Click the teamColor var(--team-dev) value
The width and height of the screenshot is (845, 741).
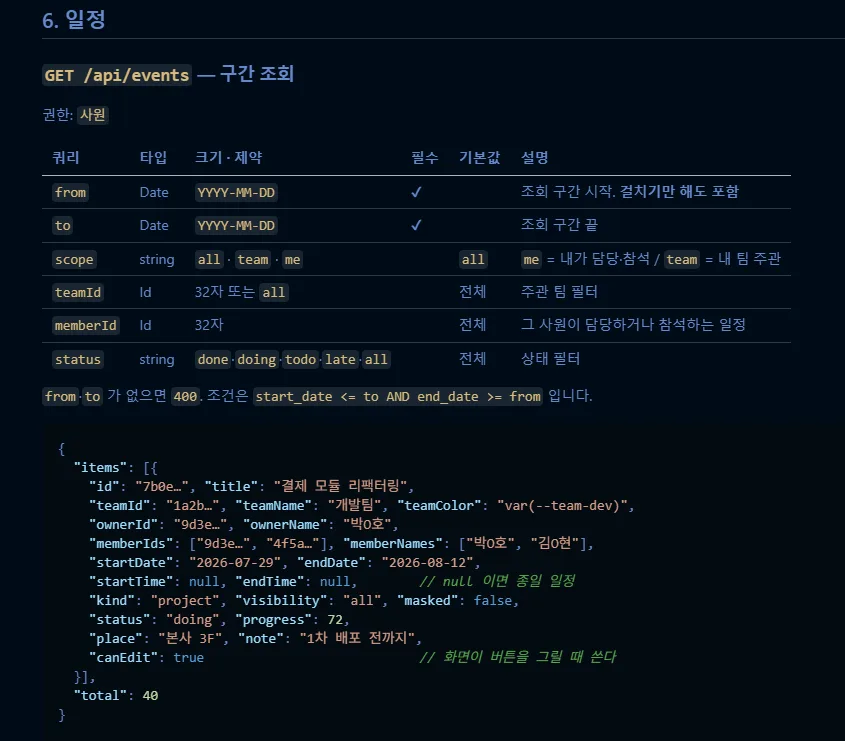(x=562, y=505)
